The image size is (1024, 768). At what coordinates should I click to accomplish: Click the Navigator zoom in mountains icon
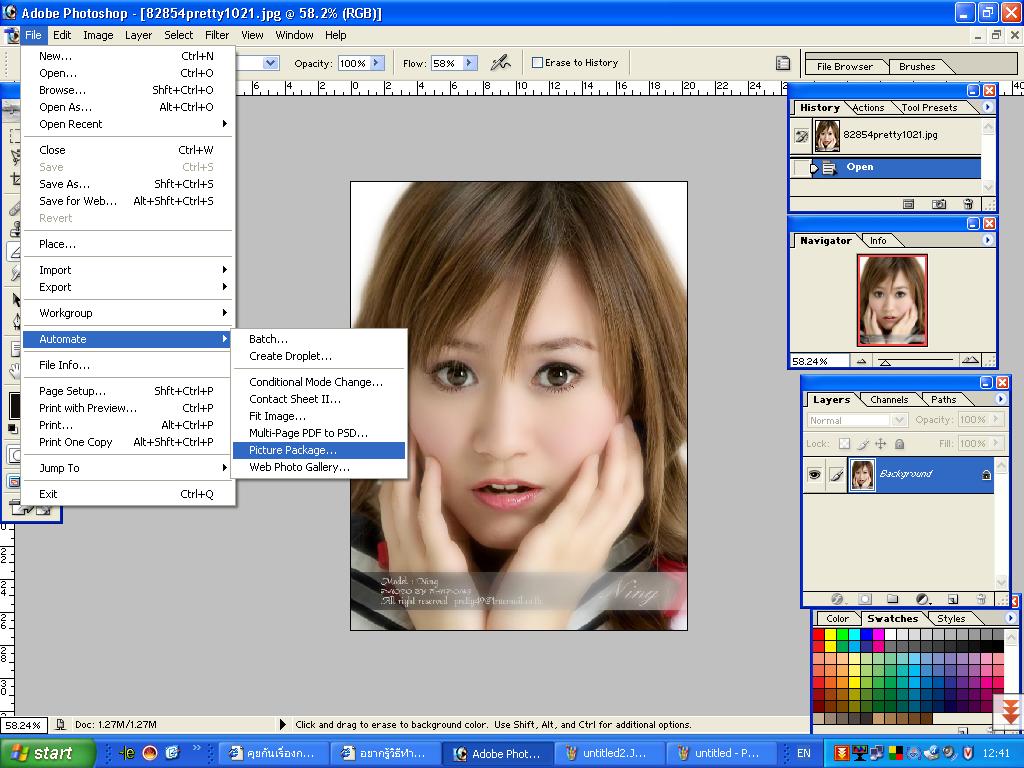pos(969,361)
